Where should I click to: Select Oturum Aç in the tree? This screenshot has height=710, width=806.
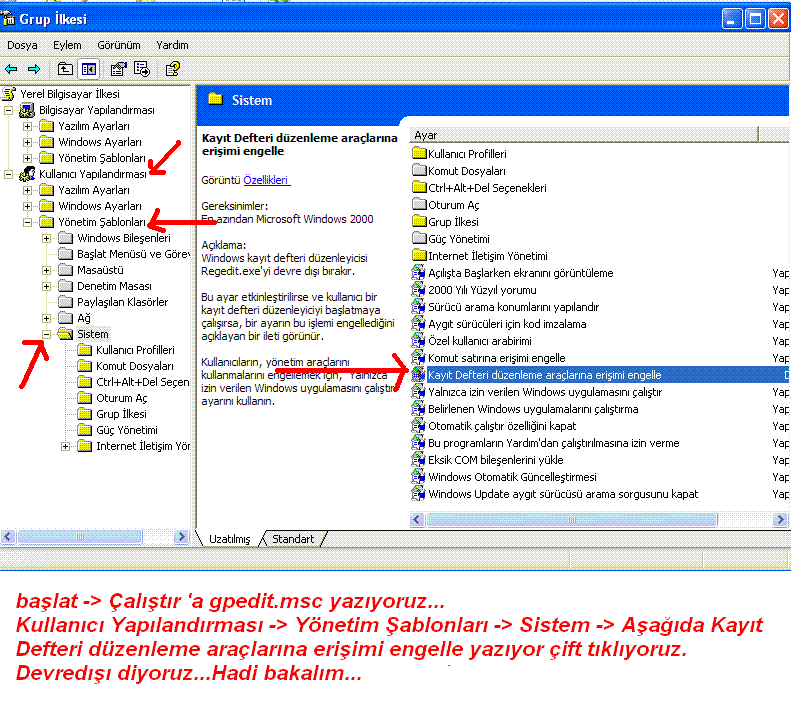click(121, 398)
